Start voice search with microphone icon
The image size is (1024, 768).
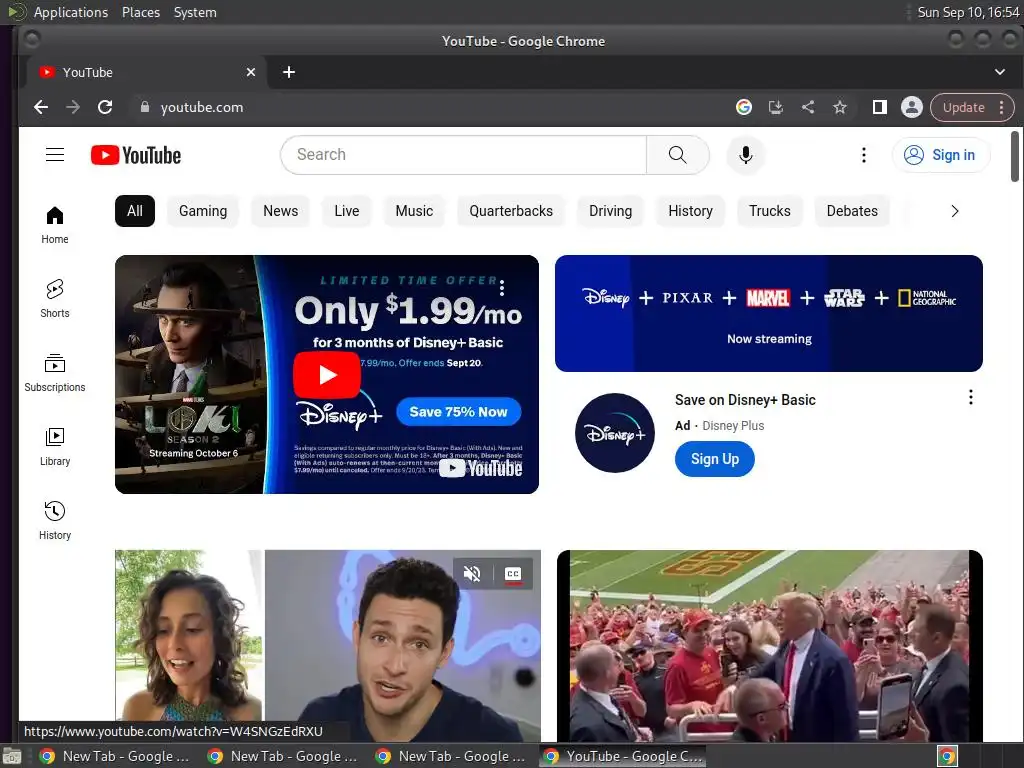coord(746,155)
